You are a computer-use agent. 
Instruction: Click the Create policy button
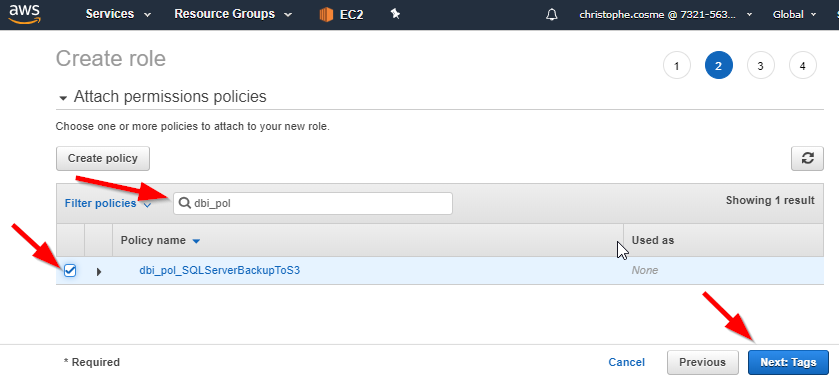(x=103, y=158)
